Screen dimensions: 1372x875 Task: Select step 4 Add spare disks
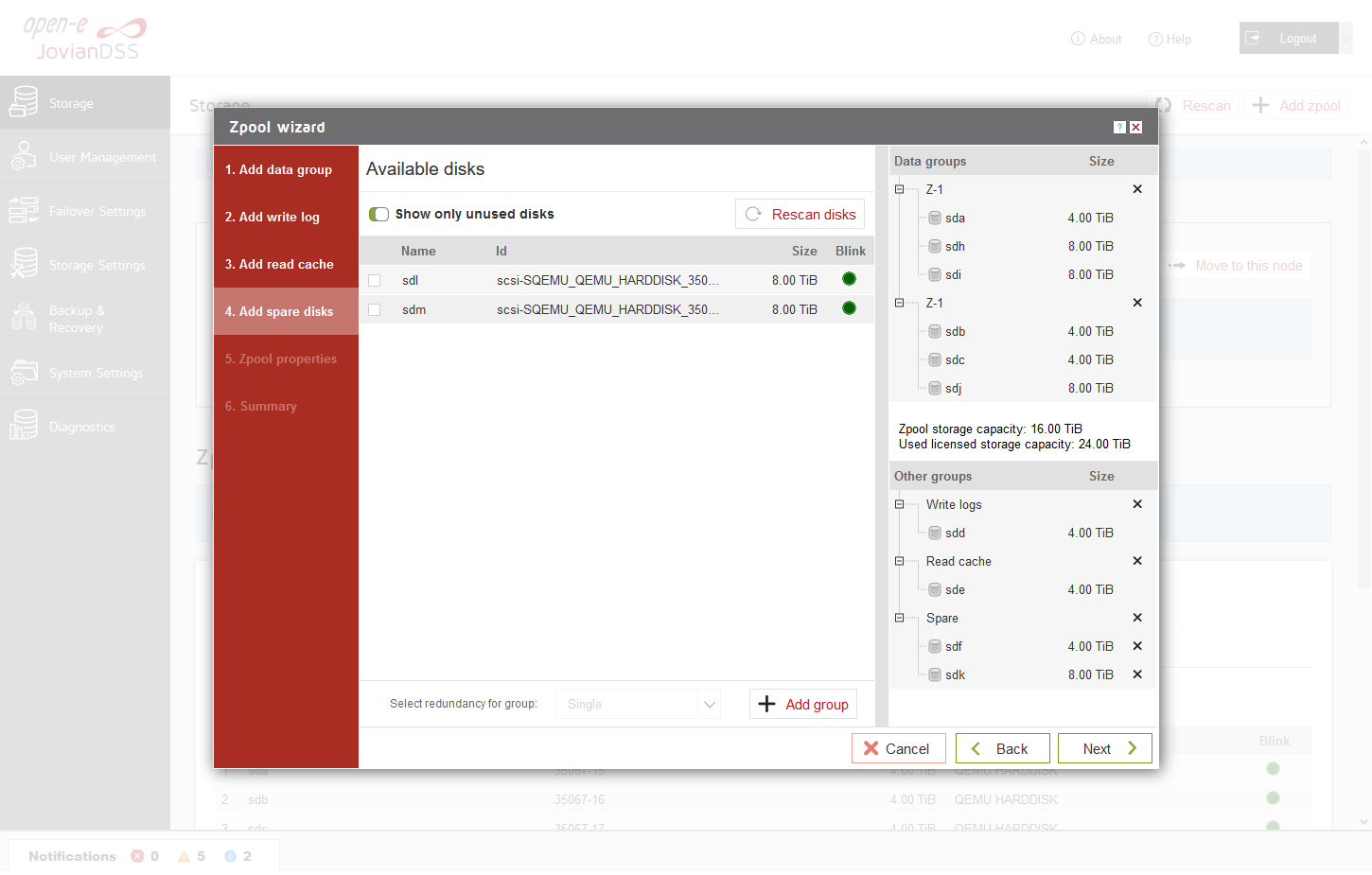(x=286, y=311)
